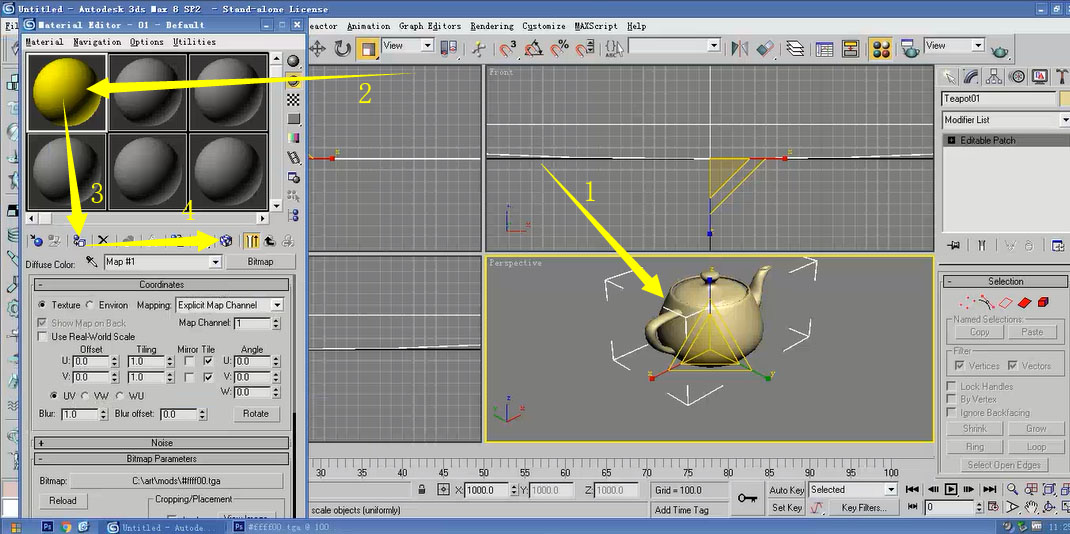Toggle the key mode key icon
This screenshot has height=534, width=1070.
tap(747, 499)
